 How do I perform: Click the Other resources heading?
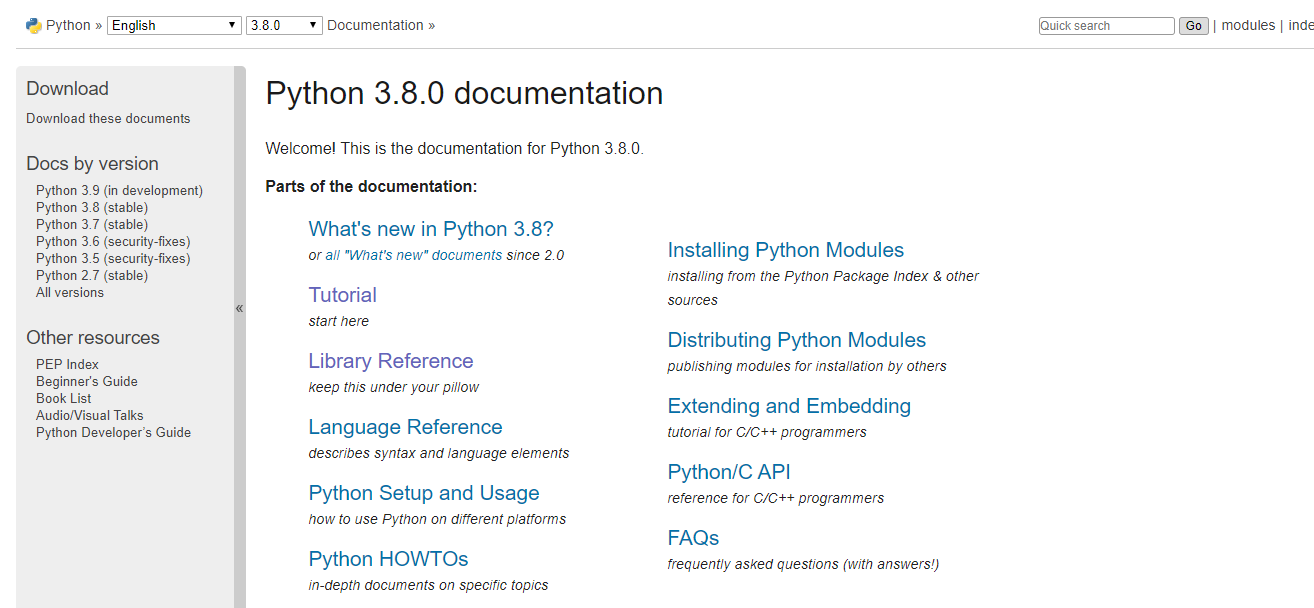93,338
